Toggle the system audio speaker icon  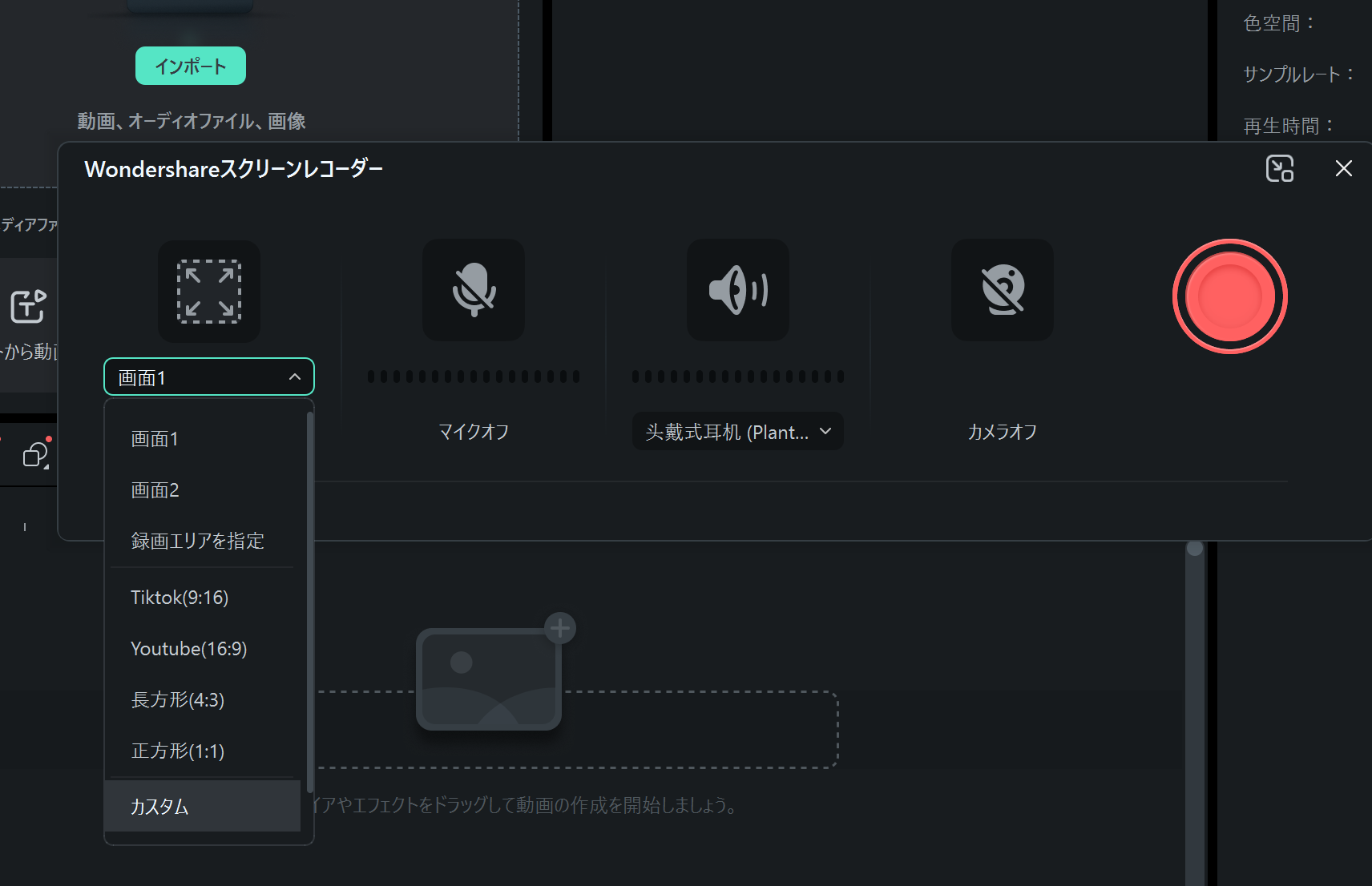point(738,290)
